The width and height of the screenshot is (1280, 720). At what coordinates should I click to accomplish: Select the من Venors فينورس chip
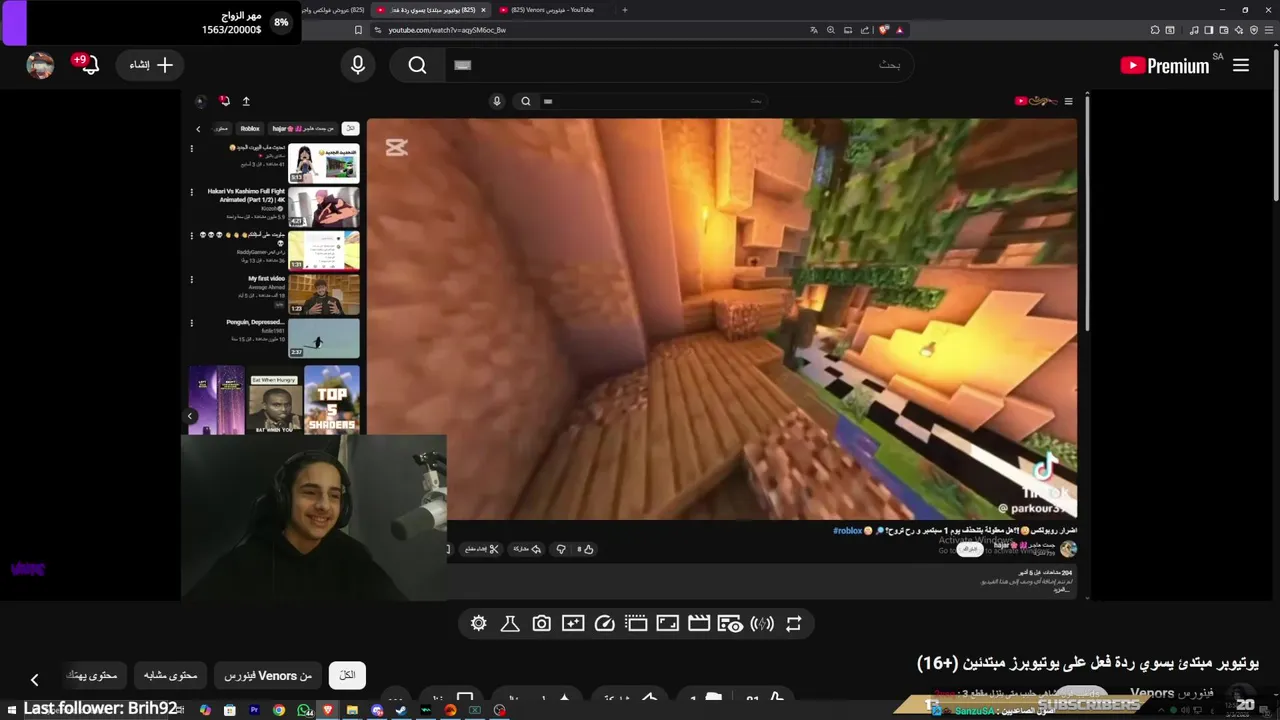click(269, 676)
